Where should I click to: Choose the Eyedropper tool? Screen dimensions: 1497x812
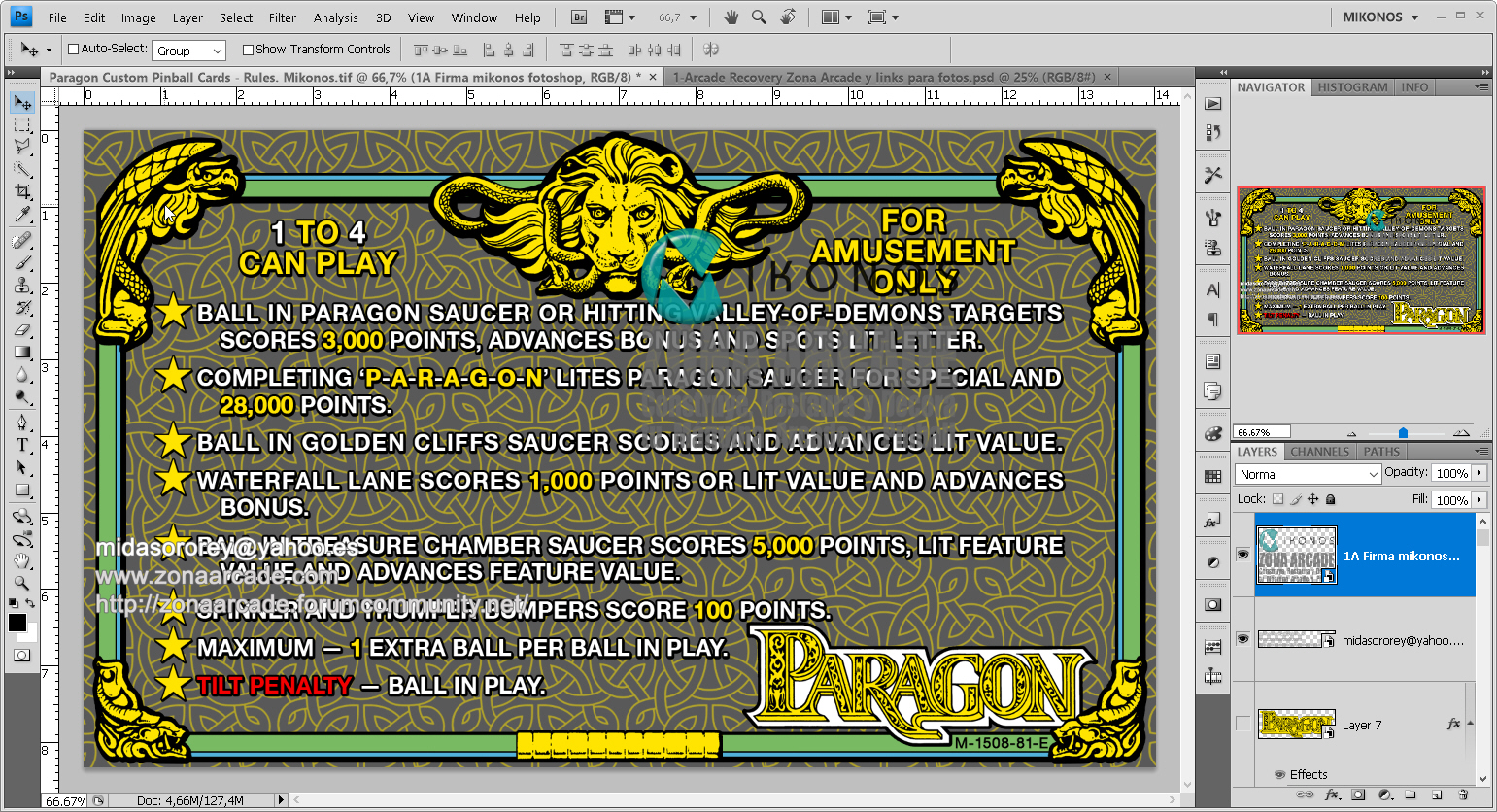coord(21,214)
